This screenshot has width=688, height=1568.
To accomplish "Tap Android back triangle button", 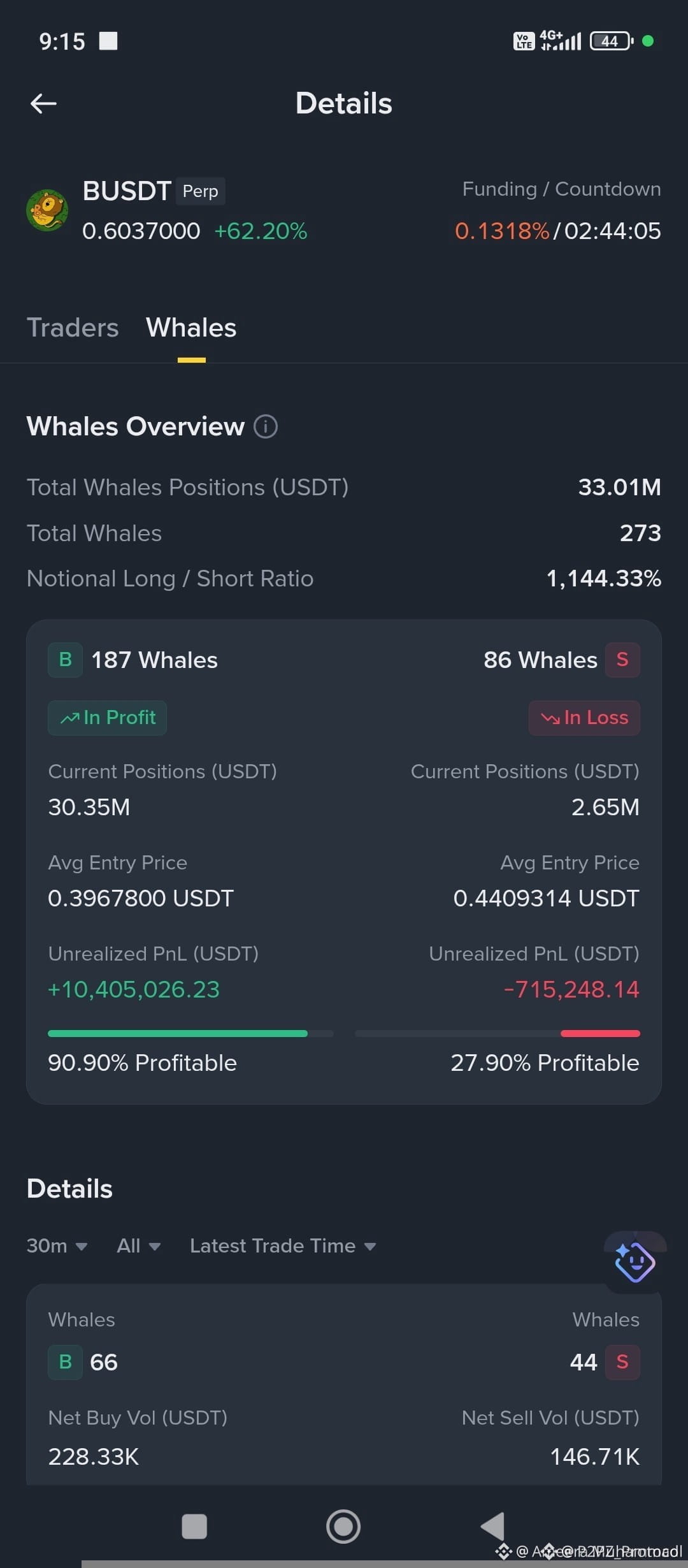I will (x=492, y=1527).
